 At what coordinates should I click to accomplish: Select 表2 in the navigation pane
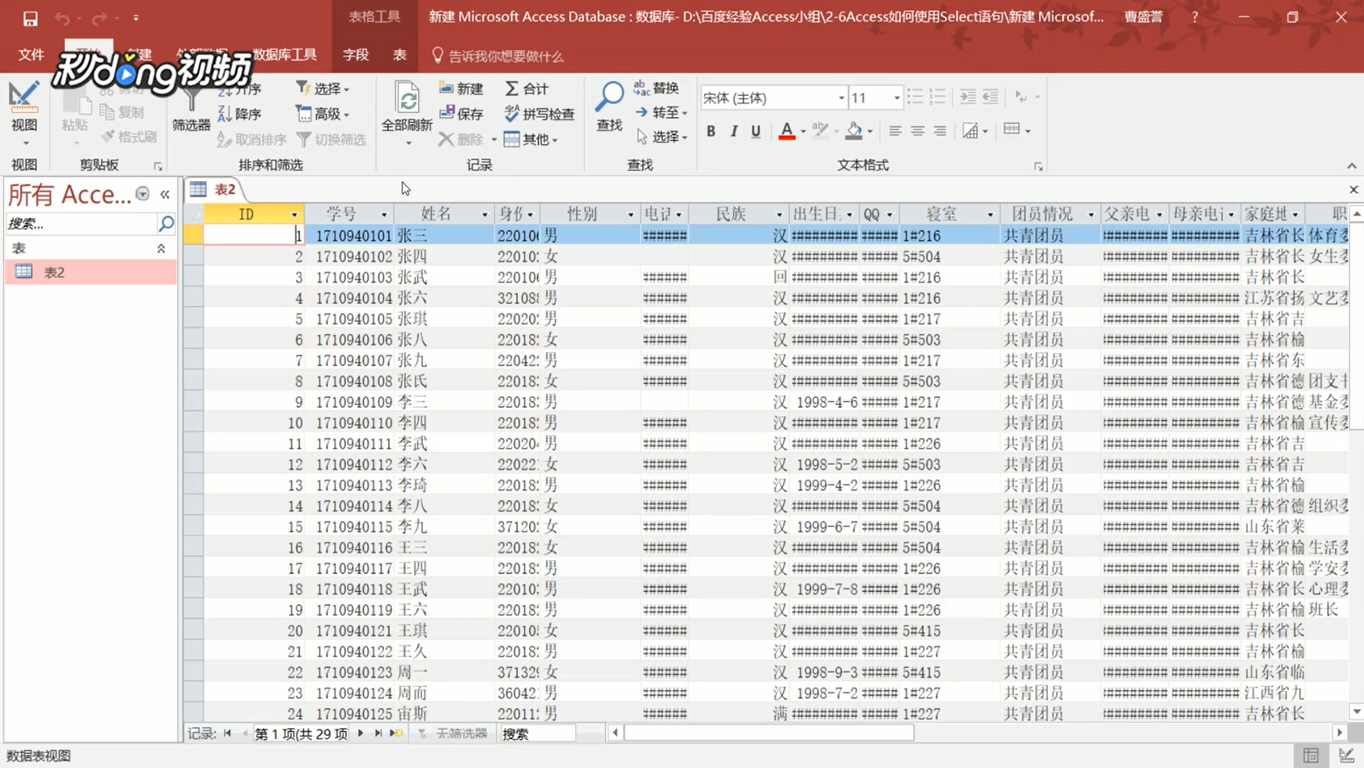click(91, 272)
